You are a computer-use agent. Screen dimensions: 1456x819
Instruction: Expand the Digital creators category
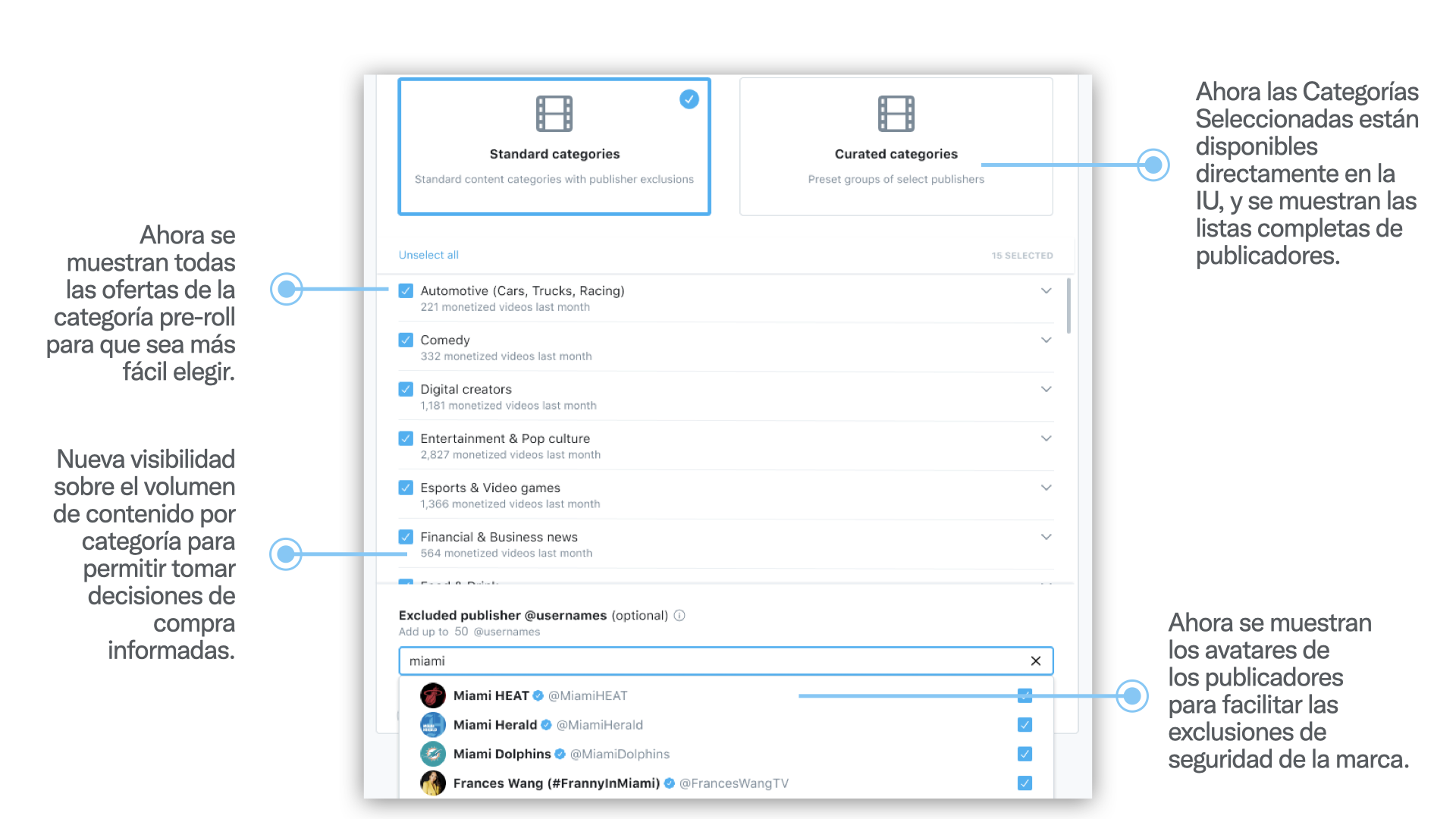point(1046,389)
